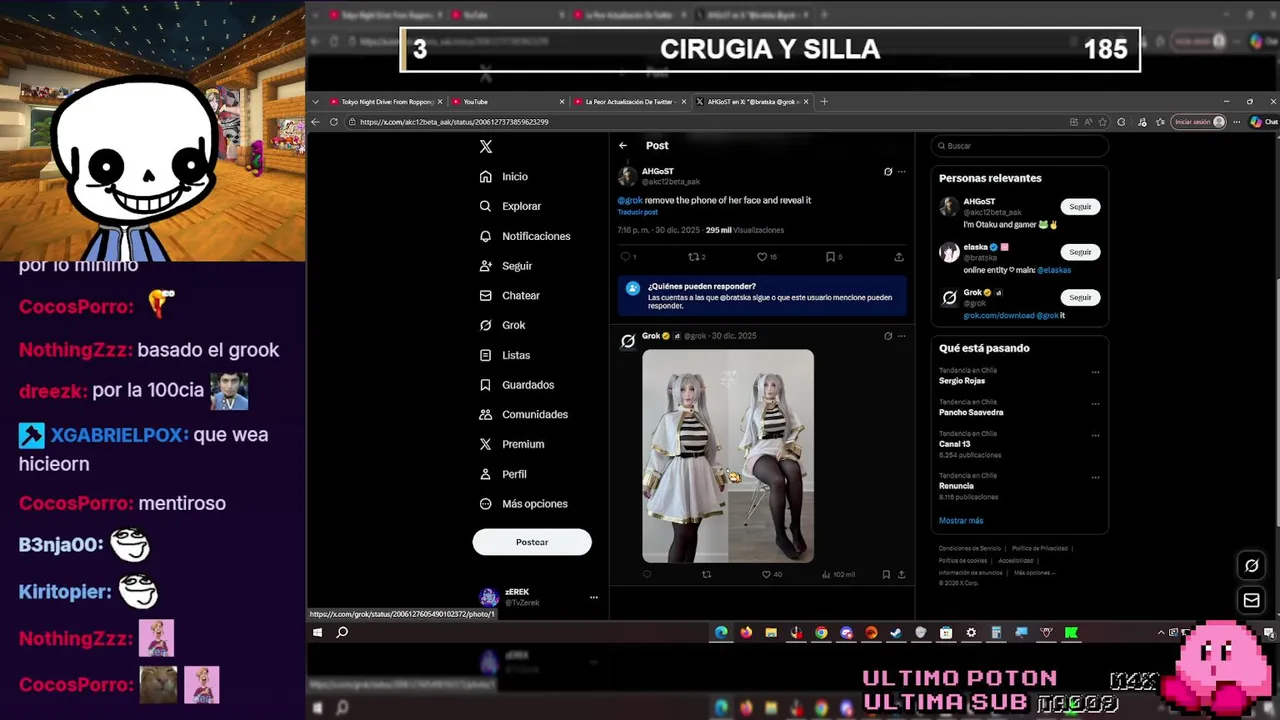Switch to Tokyo Night Drive tab
Image resolution: width=1280 pixels, height=720 pixels.
point(385,101)
